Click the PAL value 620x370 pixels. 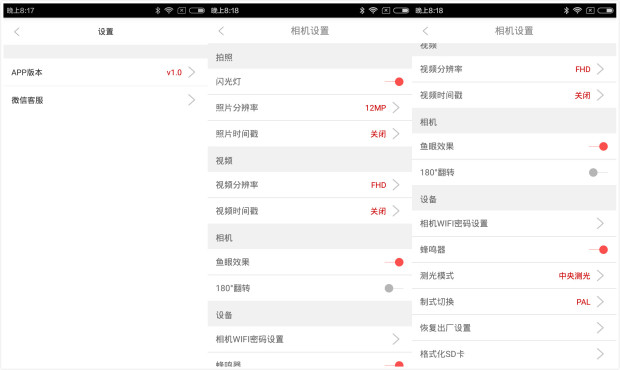click(x=583, y=302)
